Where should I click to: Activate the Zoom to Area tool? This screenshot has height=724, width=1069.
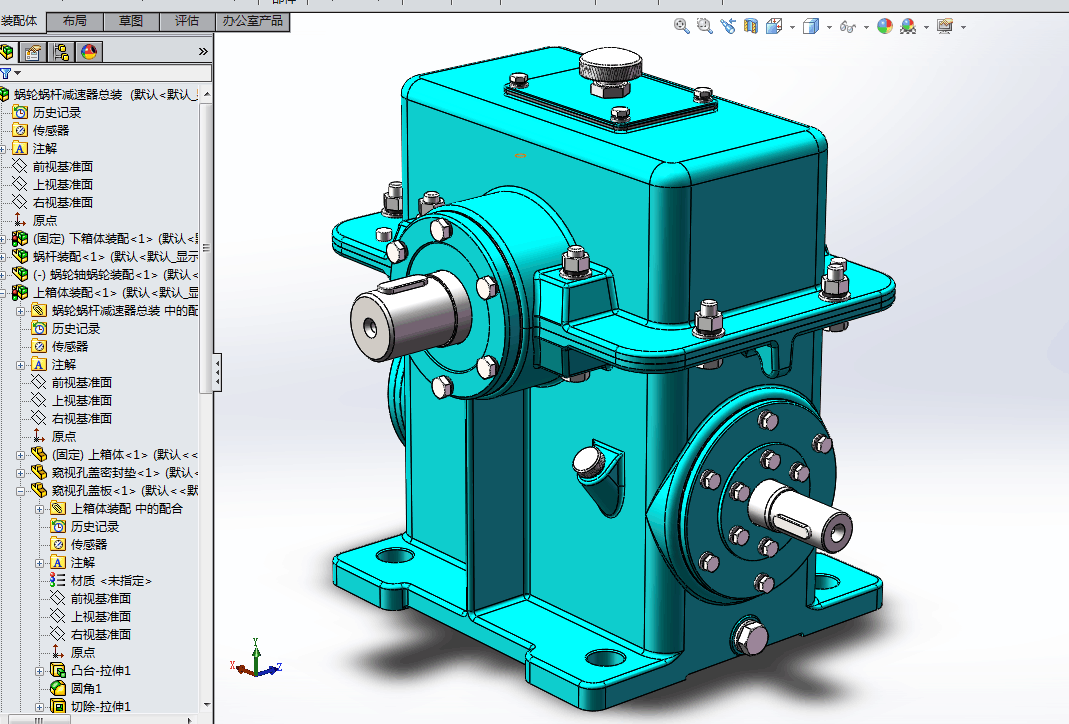click(705, 27)
